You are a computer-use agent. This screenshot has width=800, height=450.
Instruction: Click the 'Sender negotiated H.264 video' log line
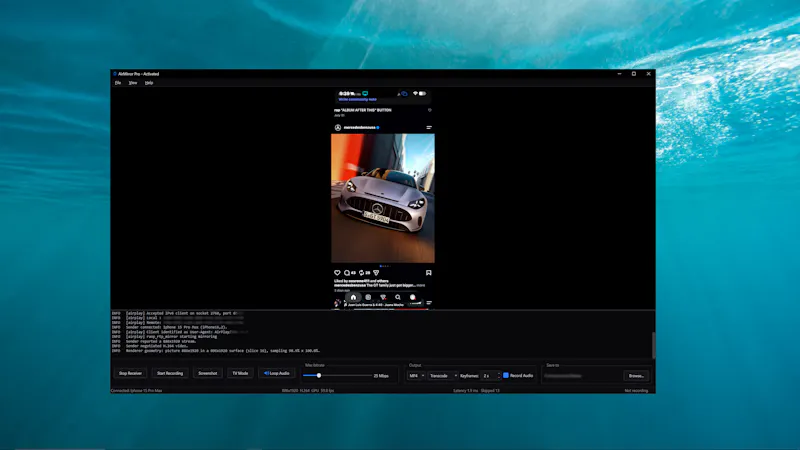point(157,346)
